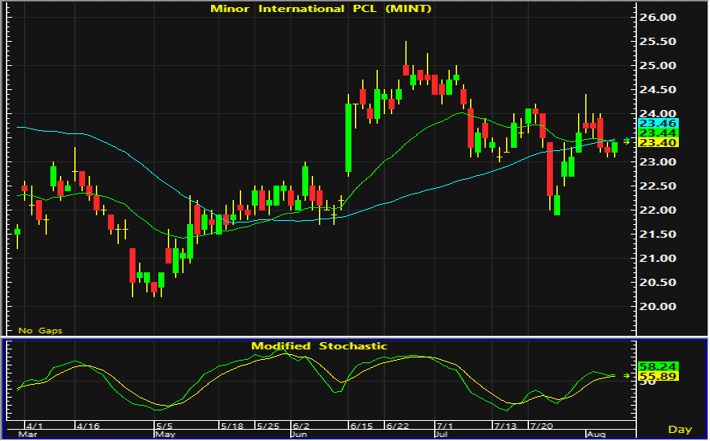This screenshot has width=710, height=441.
Task: Select the Modified Stochastic indicator title
Action: 319,346
